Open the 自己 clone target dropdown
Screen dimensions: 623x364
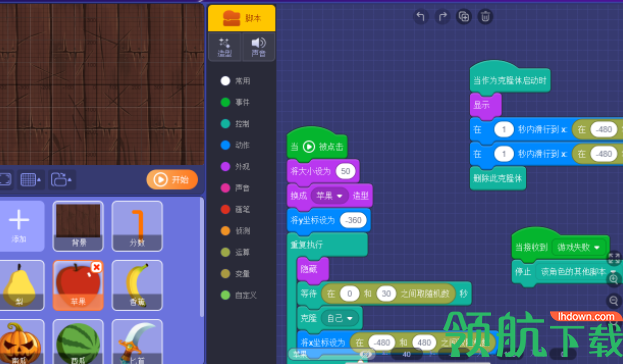(340, 318)
